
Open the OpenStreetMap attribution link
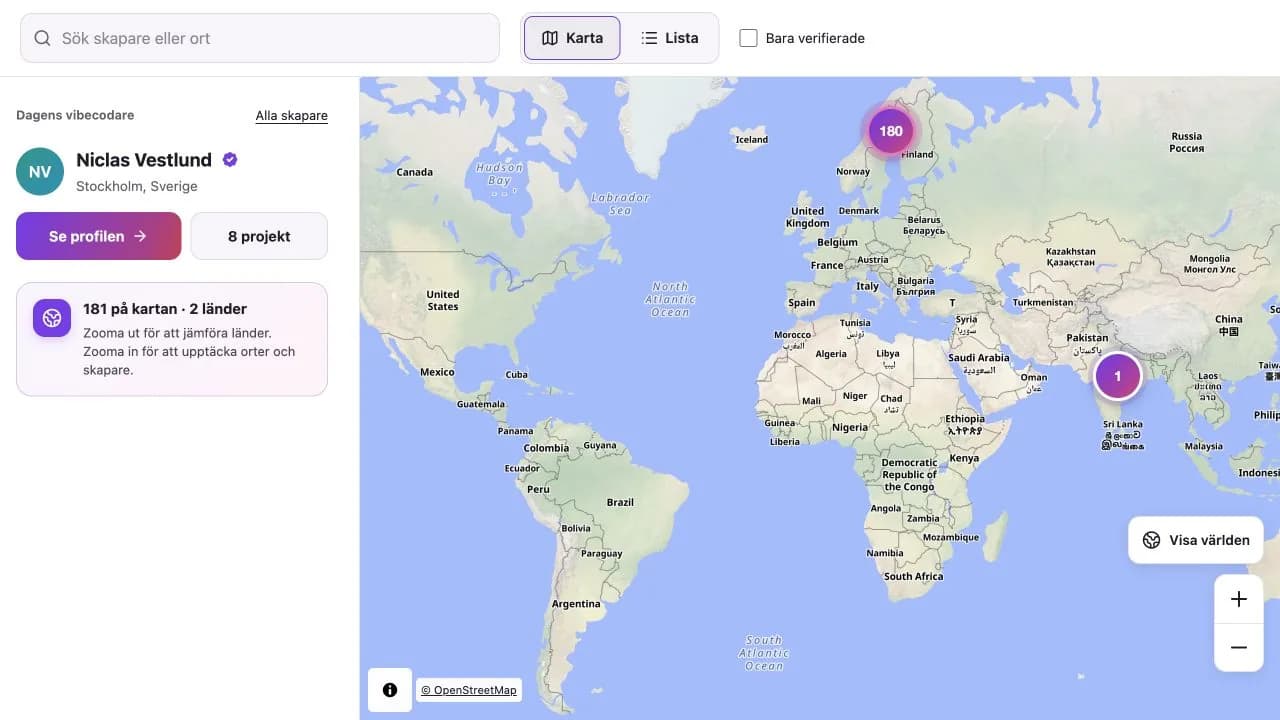469,690
